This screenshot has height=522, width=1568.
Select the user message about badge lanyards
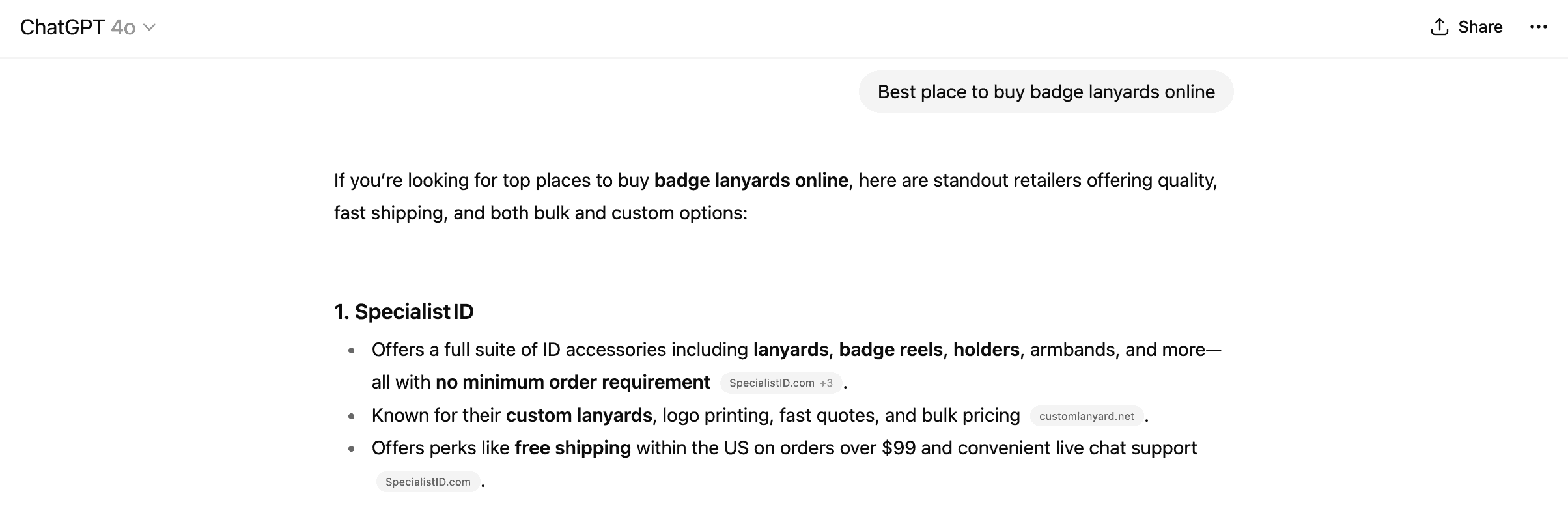[x=1046, y=92]
